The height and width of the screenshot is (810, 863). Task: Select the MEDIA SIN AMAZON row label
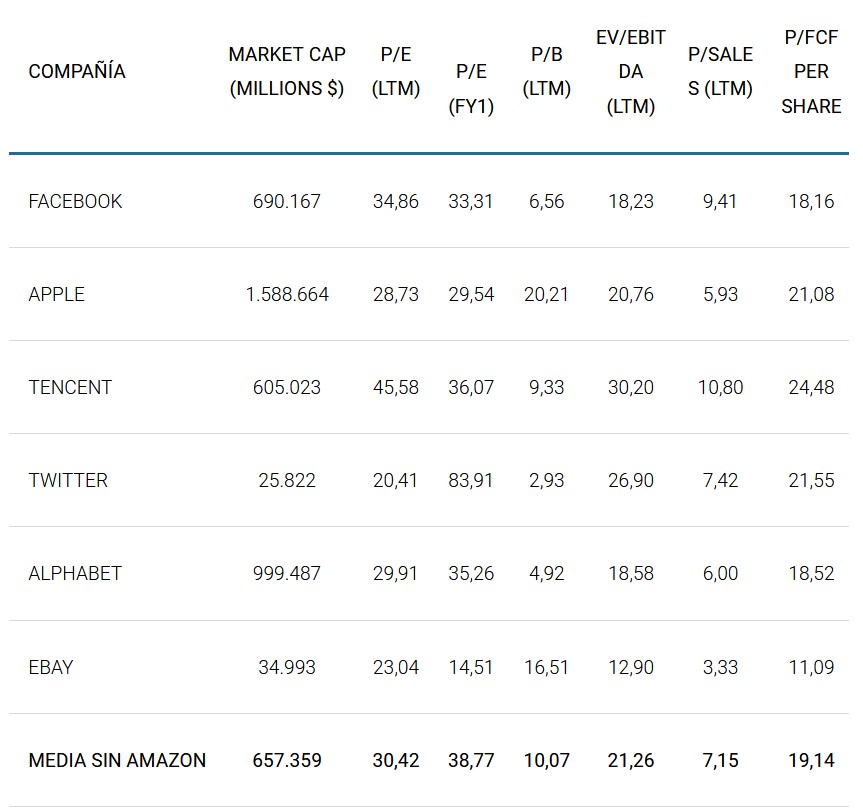(117, 760)
